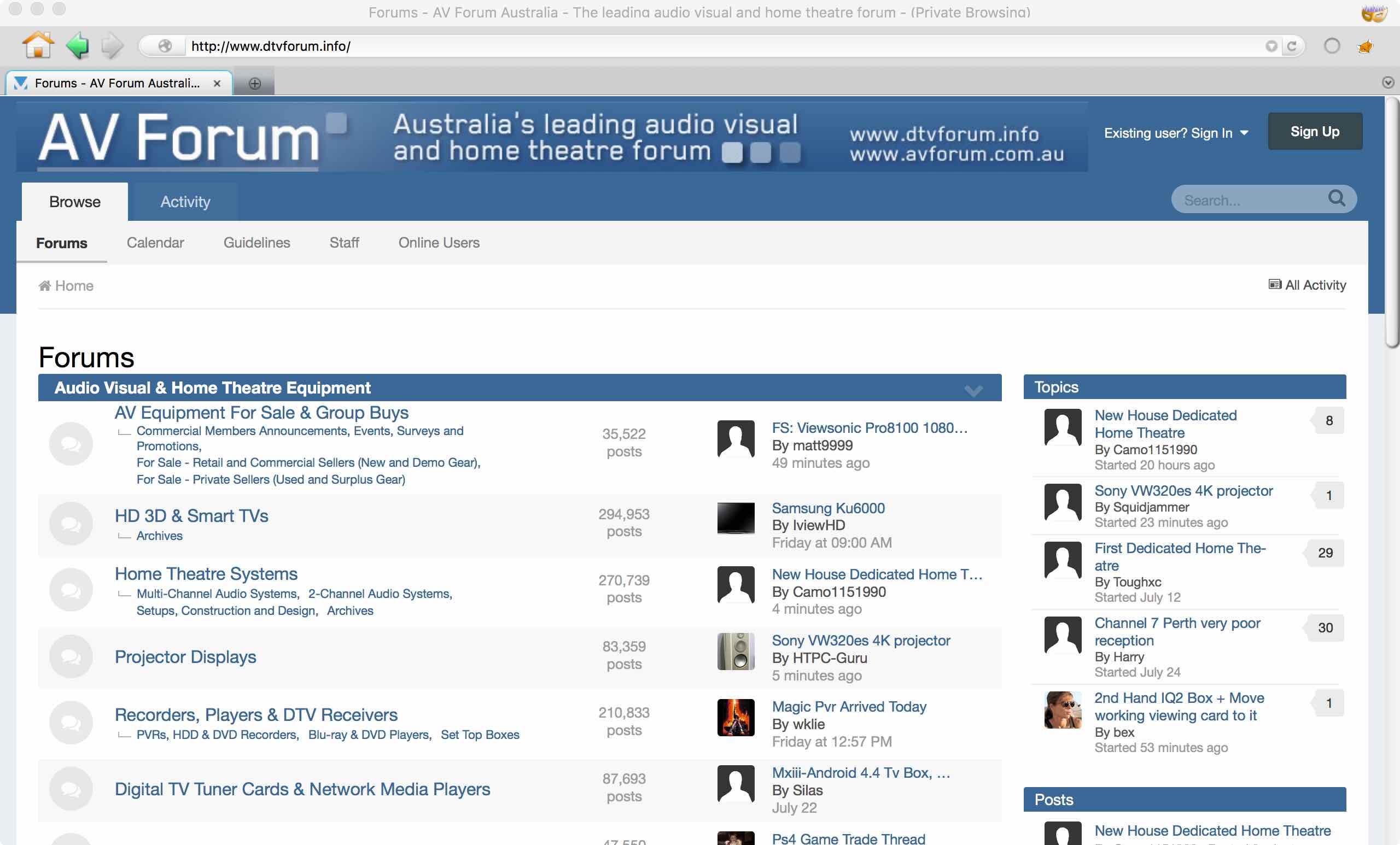Open the Online Users page
This screenshot has height=845, width=1400.
click(439, 243)
